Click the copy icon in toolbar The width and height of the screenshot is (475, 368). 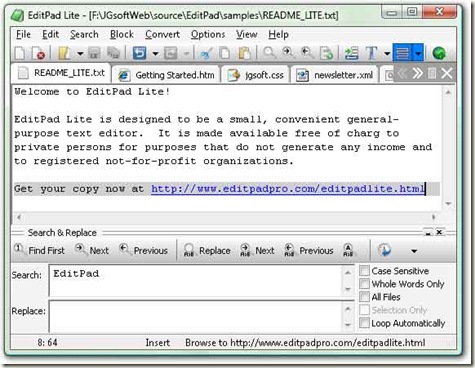(x=225, y=53)
